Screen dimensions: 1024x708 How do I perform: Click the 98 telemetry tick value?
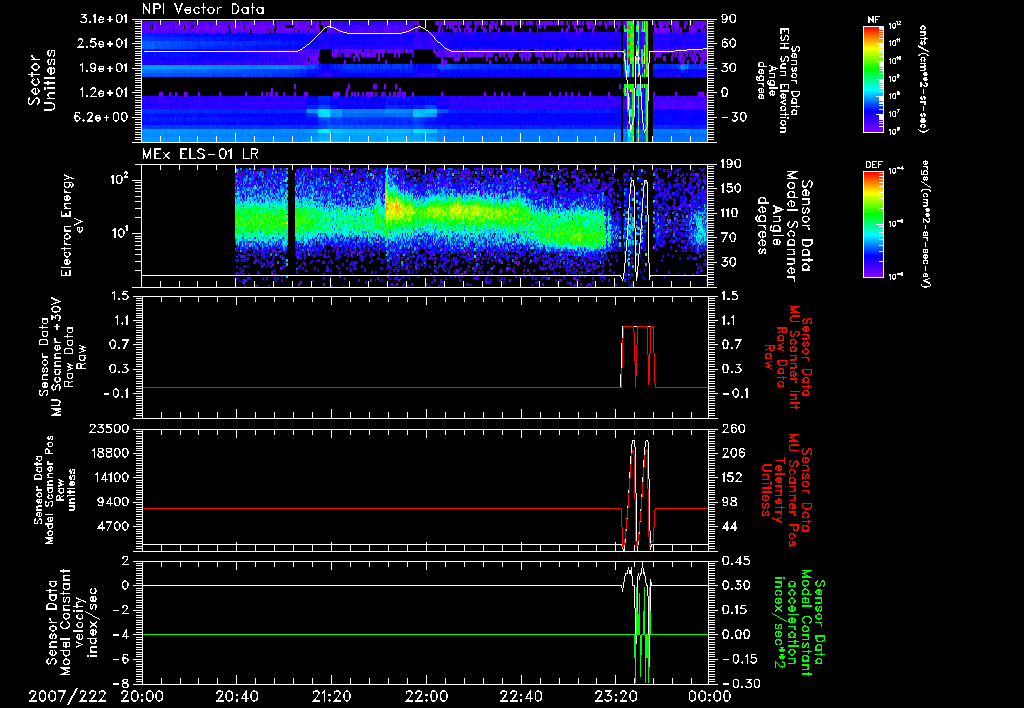click(x=729, y=502)
